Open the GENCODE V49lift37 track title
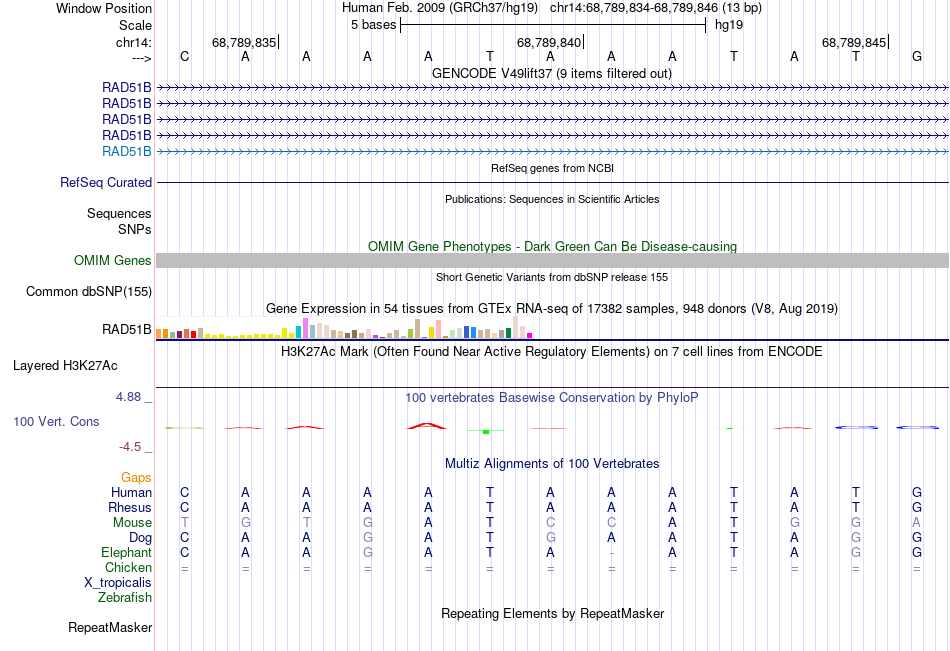The image size is (950, 651). point(552,73)
